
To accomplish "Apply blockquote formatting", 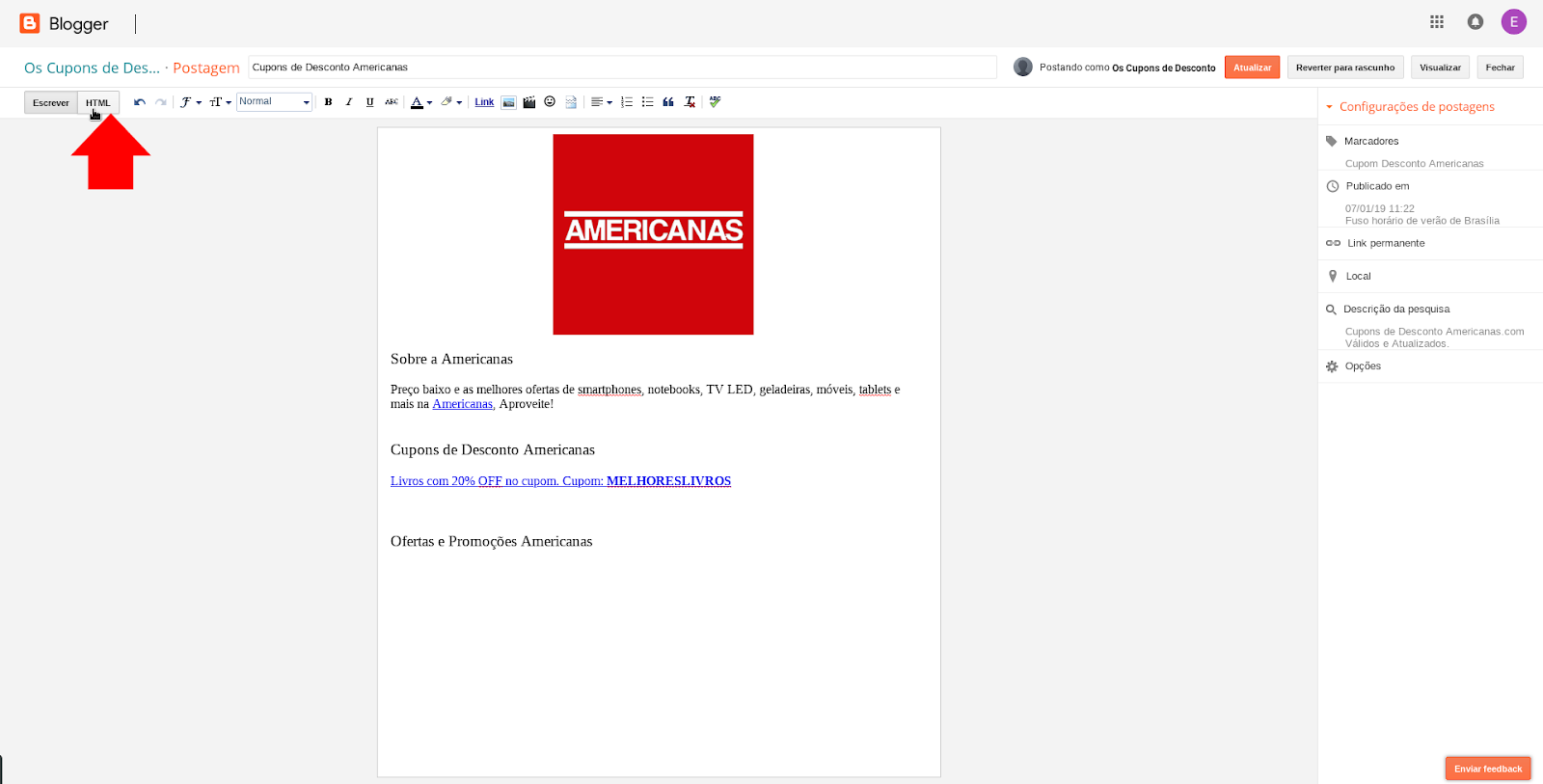I will tap(668, 102).
